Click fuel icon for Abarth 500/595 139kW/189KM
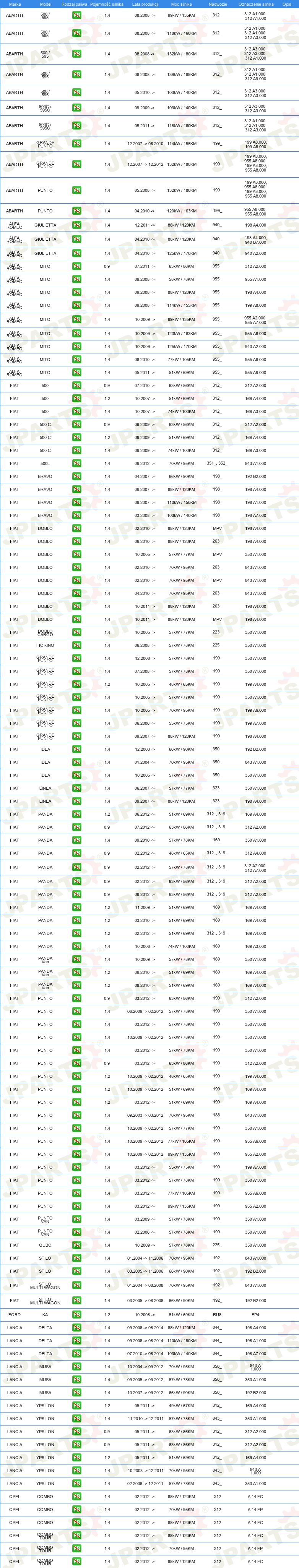The width and height of the screenshot is (299, 1568). 76,74
